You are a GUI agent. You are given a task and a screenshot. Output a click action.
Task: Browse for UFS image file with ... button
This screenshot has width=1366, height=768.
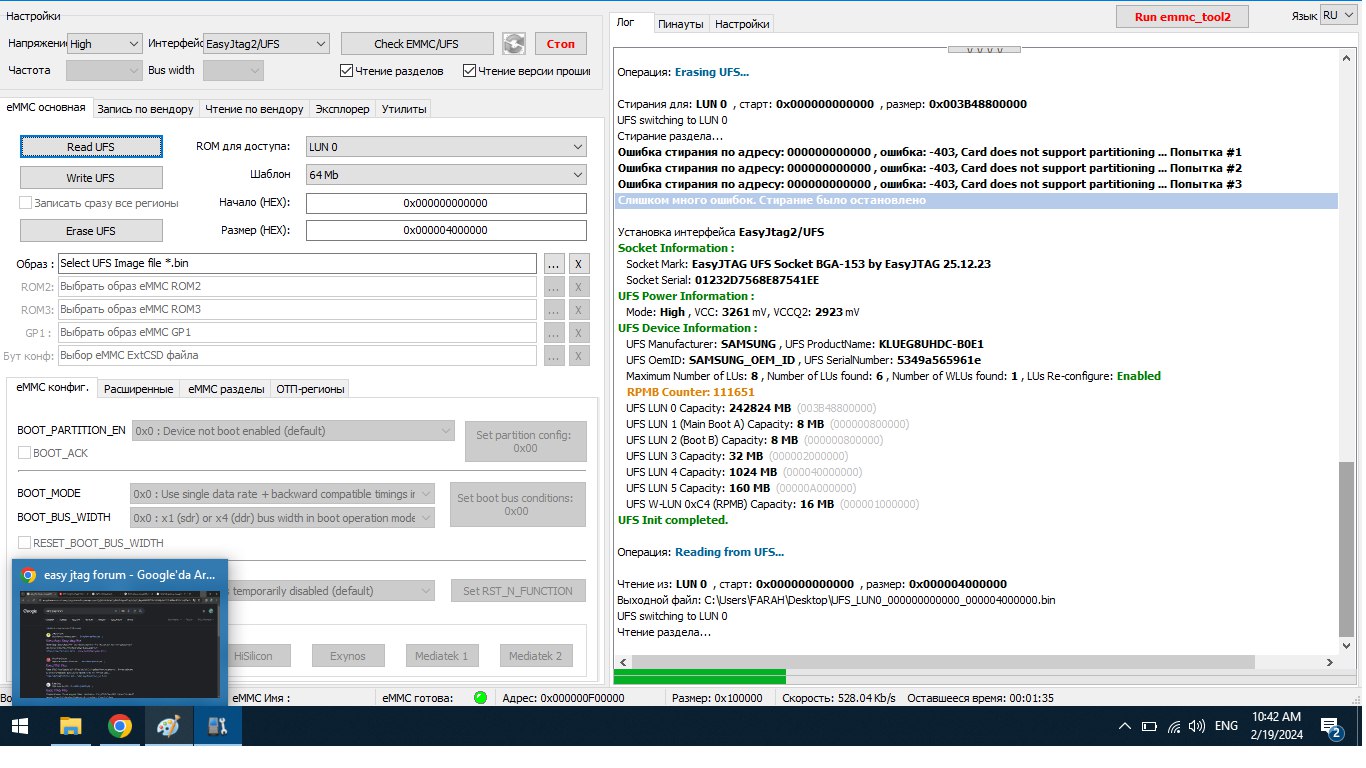(x=553, y=264)
